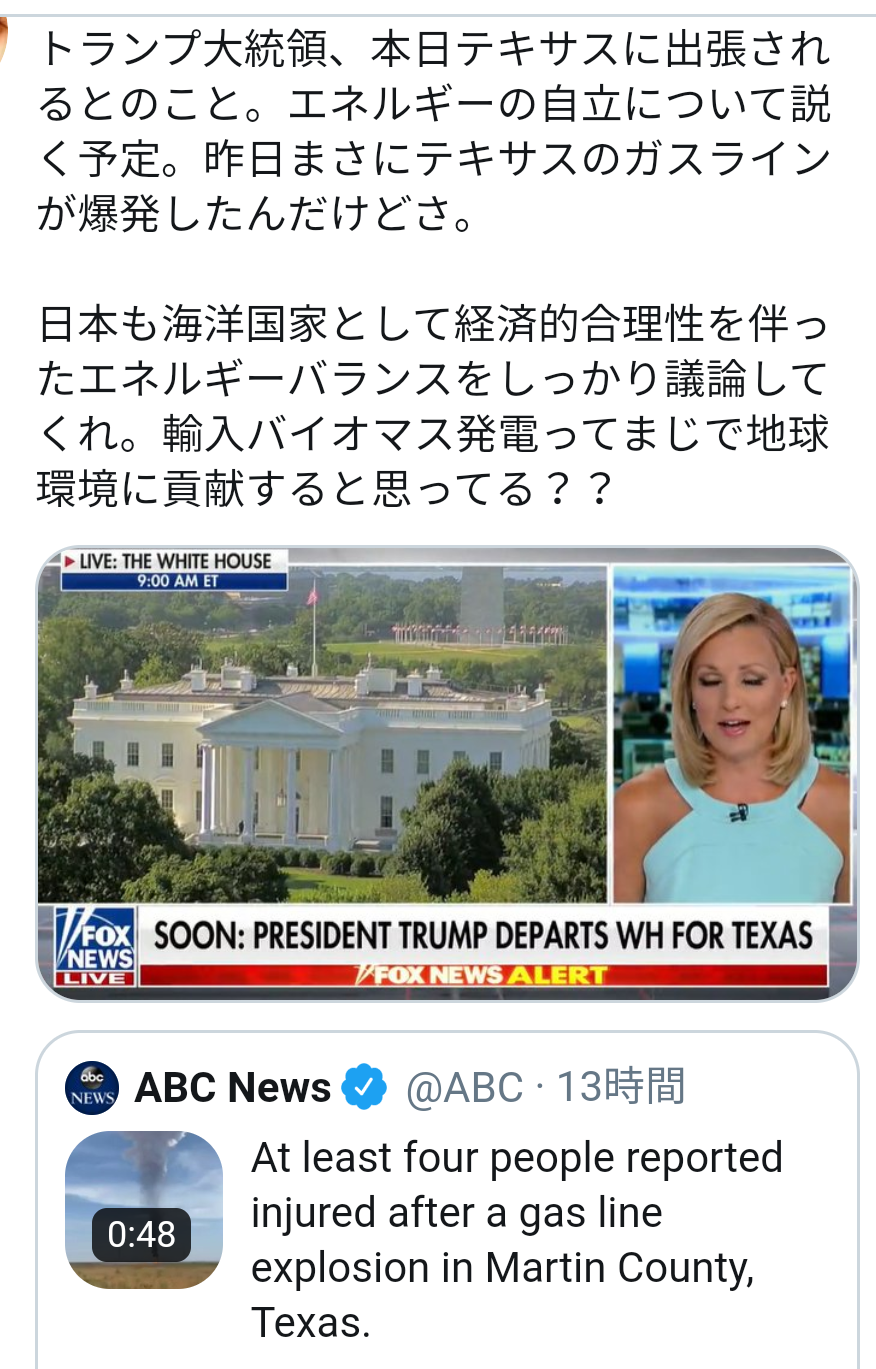Open quoted tweet text about Martin County explosion

point(516,1240)
